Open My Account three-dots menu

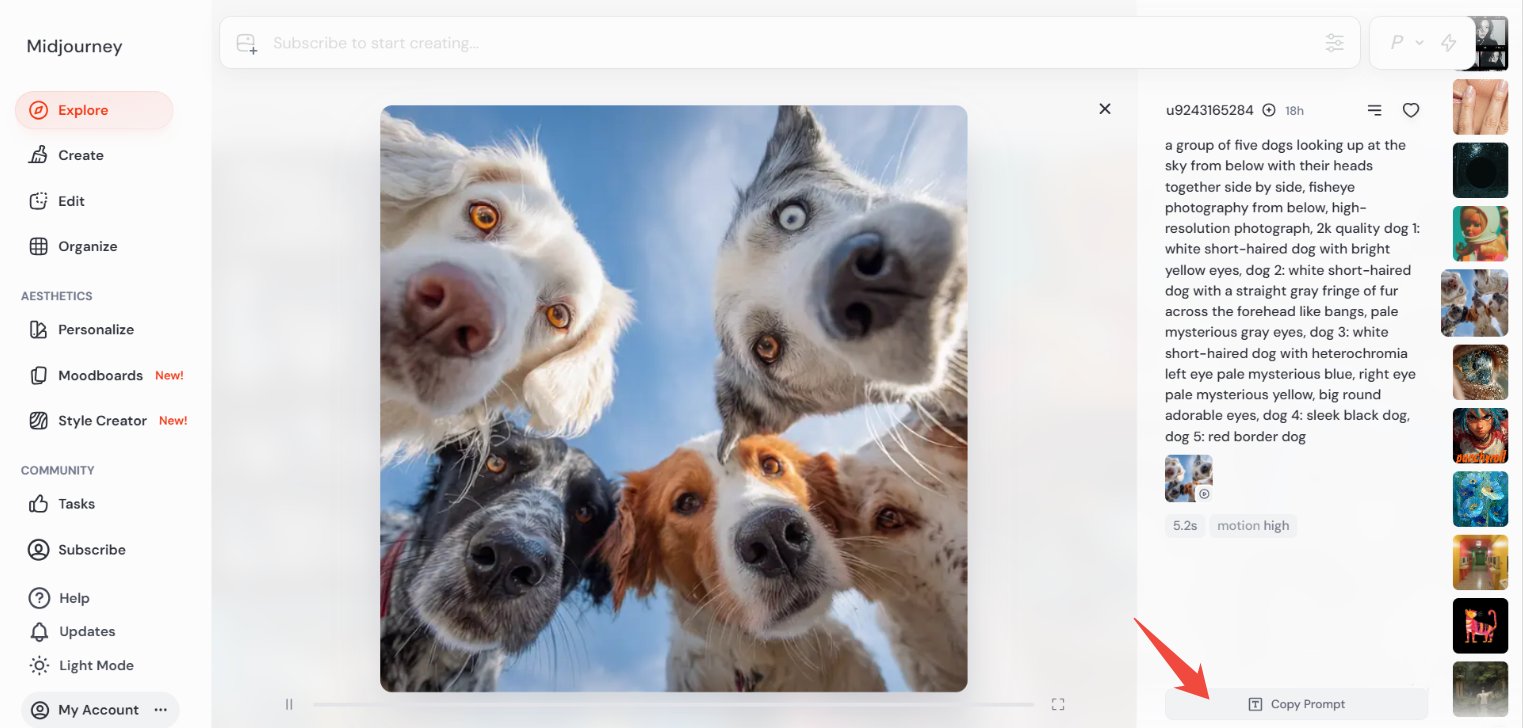click(160, 710)
